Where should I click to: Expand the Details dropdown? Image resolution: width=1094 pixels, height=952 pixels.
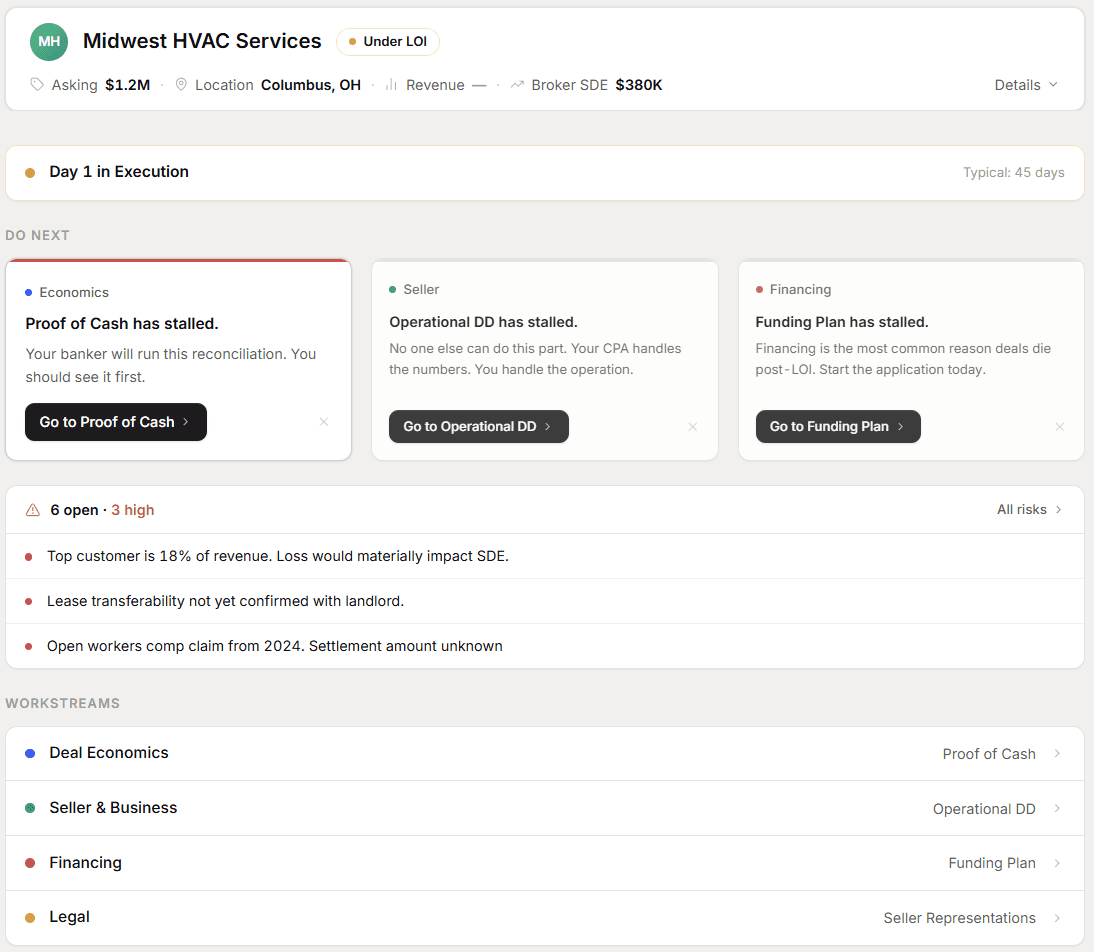tap(1026, 84)
